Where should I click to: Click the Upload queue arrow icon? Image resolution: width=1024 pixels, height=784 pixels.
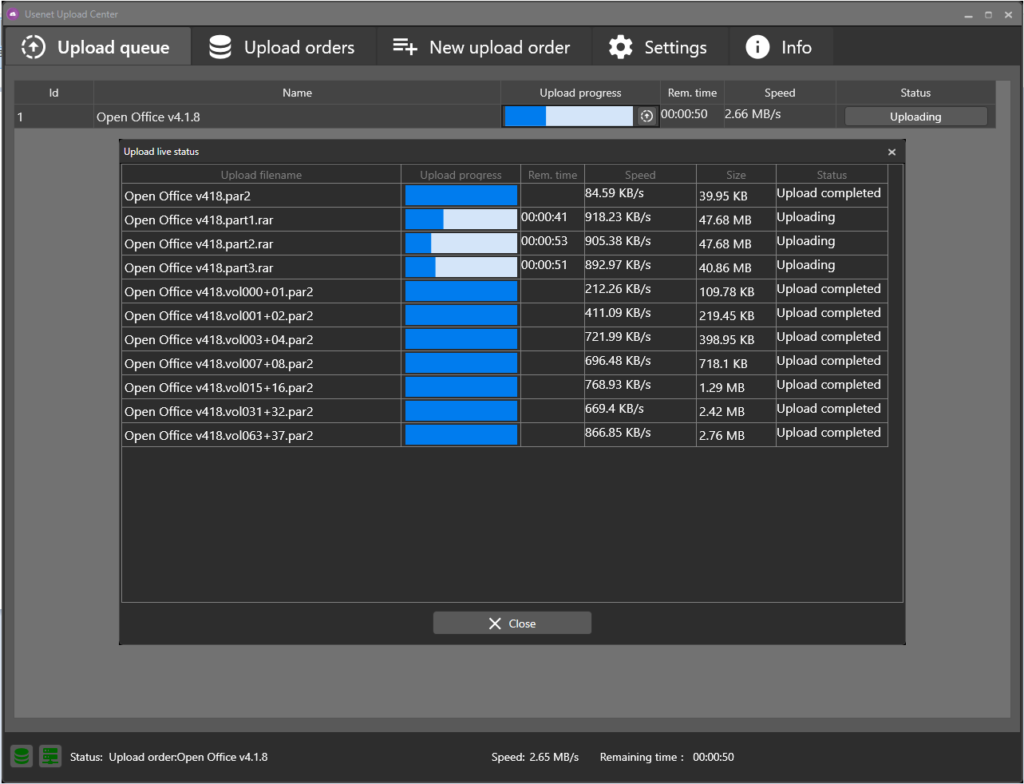click(x=33, y=47)
